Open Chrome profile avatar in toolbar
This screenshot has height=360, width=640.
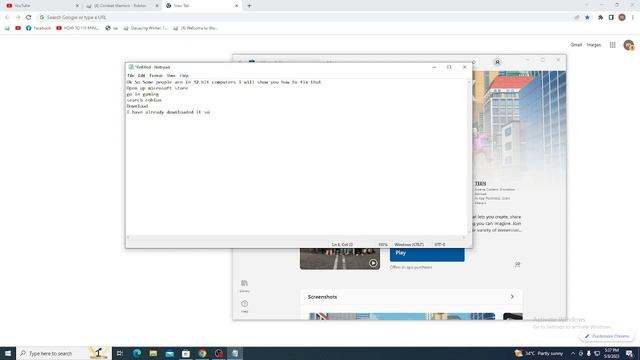(622, 17)
